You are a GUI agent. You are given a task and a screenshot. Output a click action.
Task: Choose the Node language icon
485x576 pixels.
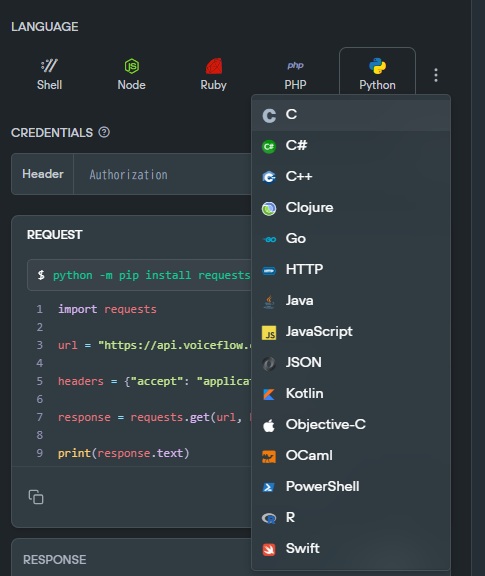pyautogui.click(x=132, y=66)
